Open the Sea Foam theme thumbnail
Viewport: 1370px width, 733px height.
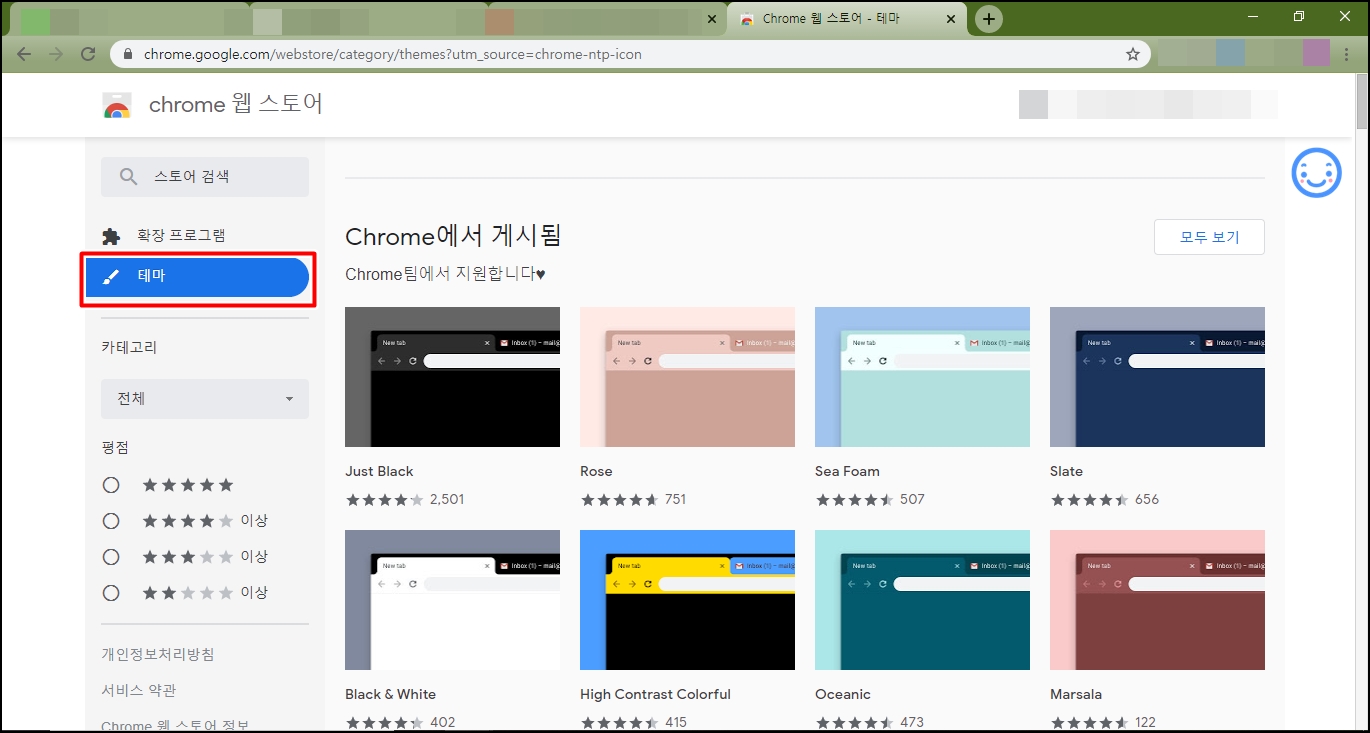(x=922, y=377)
